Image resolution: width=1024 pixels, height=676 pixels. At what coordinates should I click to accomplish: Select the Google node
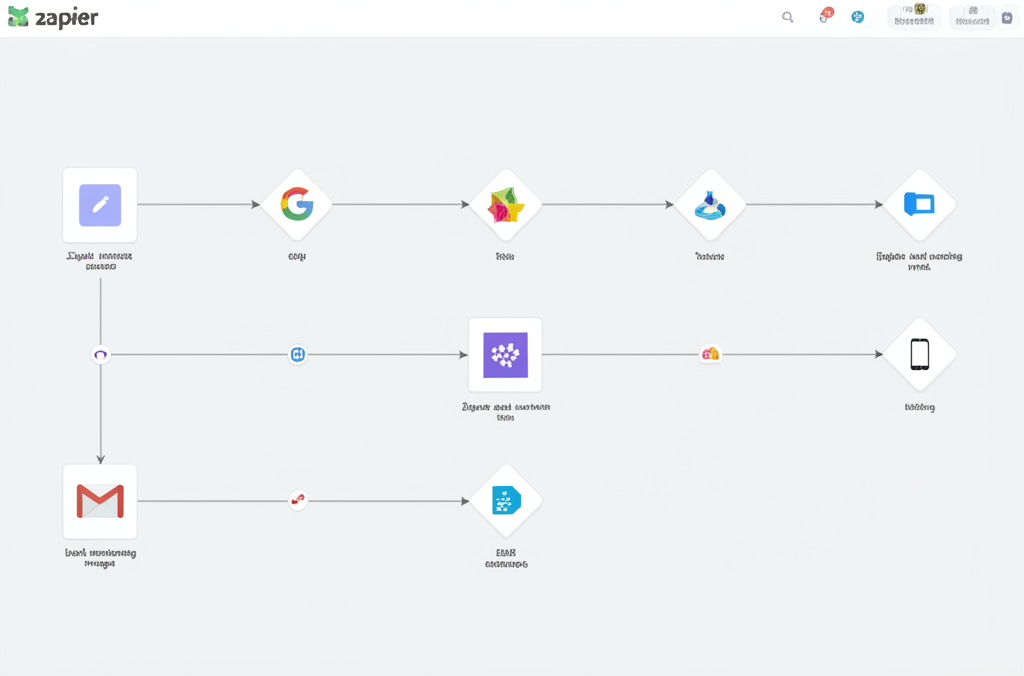(297, 204)
